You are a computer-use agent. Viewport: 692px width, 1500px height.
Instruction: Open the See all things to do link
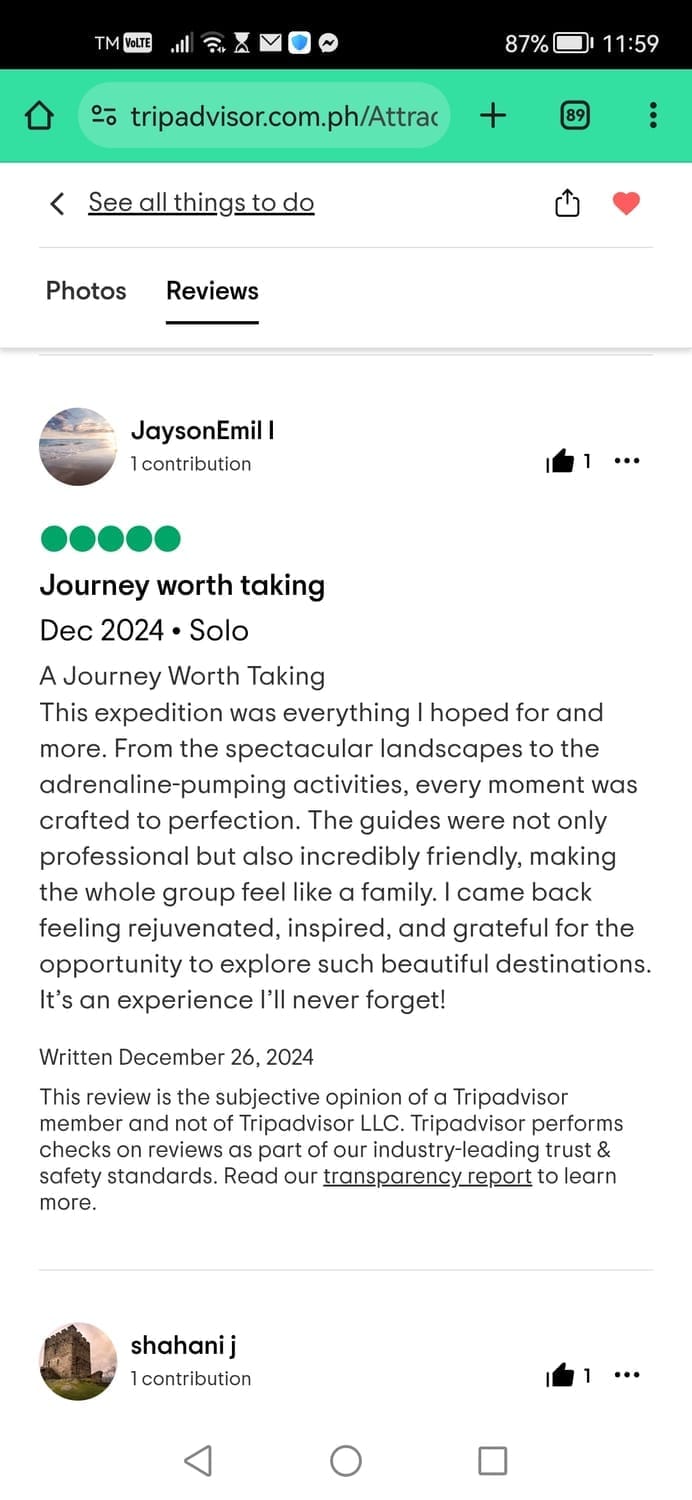pos(201,203)
